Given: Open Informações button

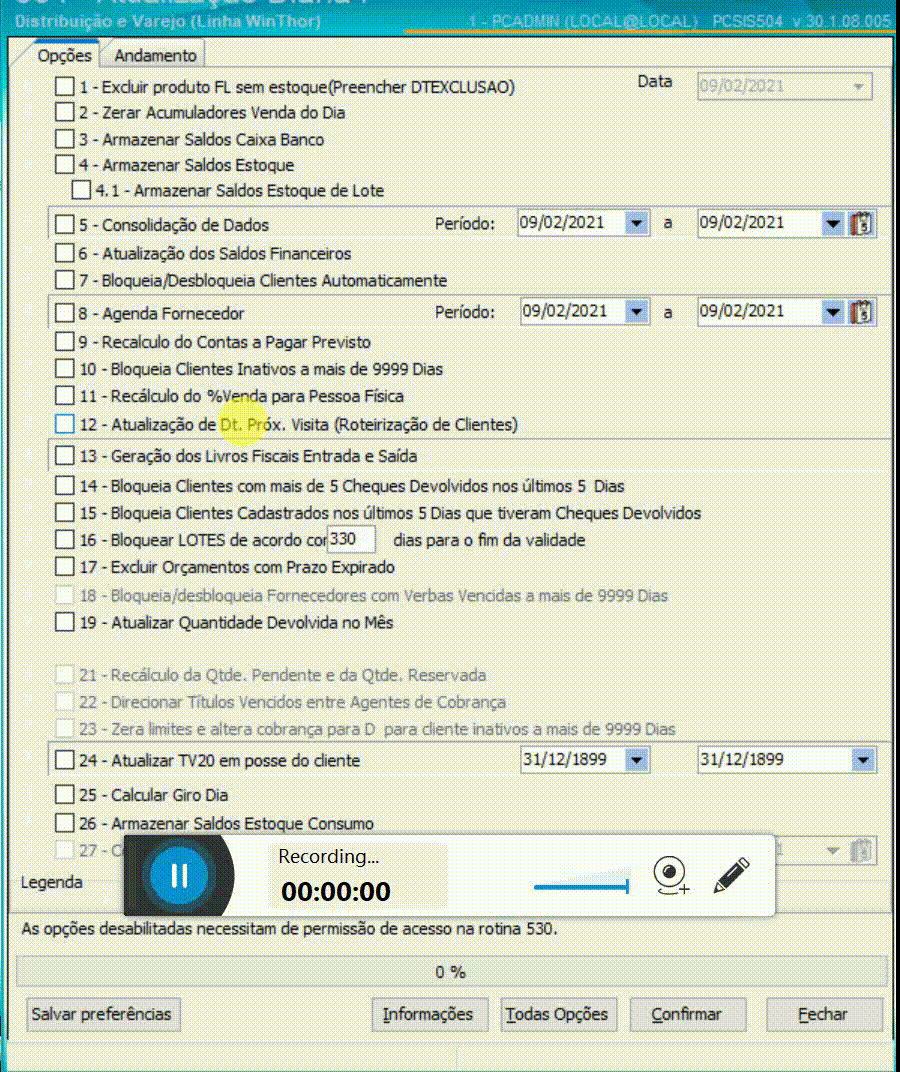Looking at the screenshot, I should click(428, 1014).
